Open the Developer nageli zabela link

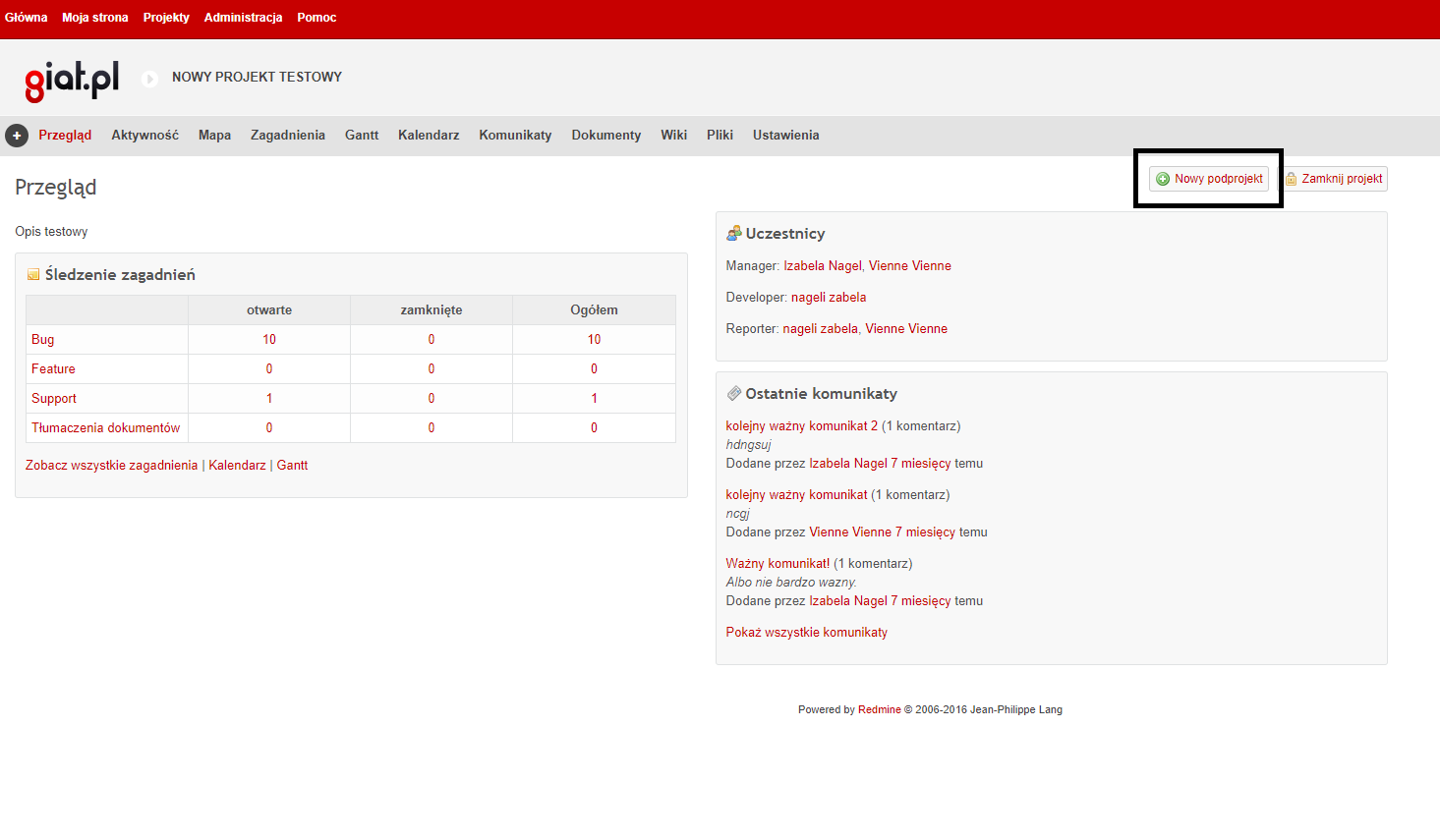point(829,298)
